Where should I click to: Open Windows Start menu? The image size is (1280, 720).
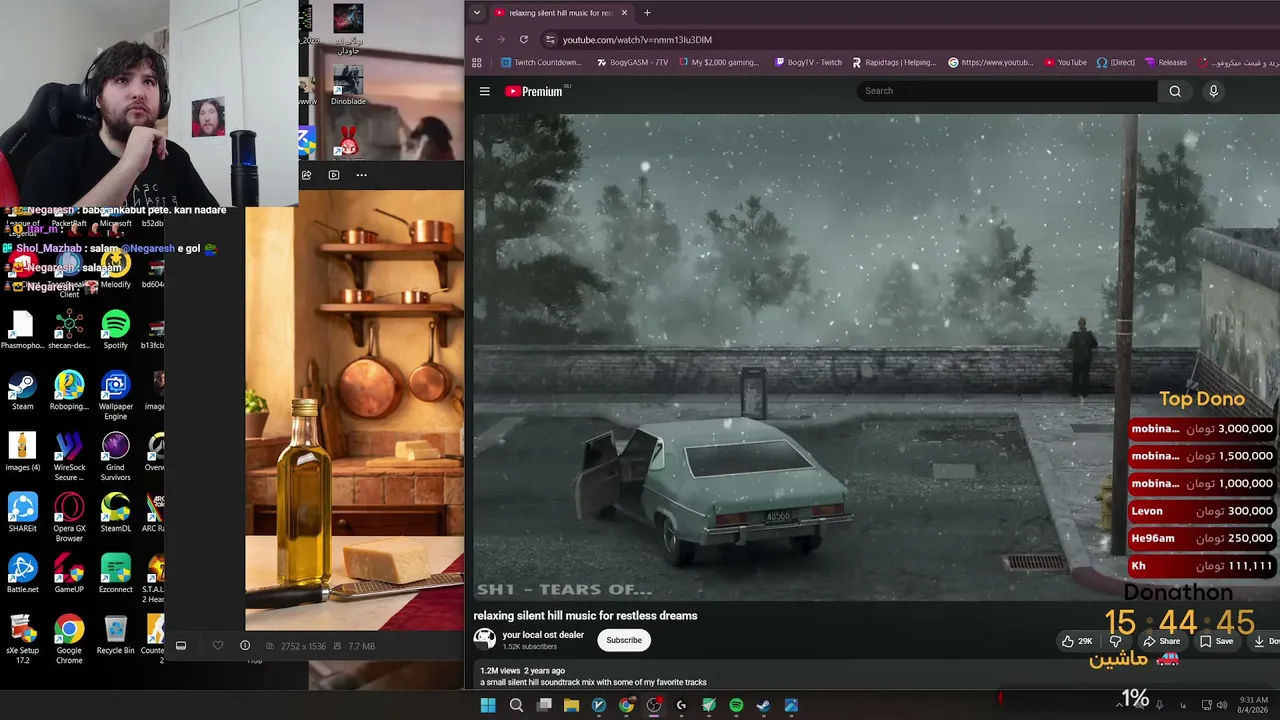click(x=488, y=705)
